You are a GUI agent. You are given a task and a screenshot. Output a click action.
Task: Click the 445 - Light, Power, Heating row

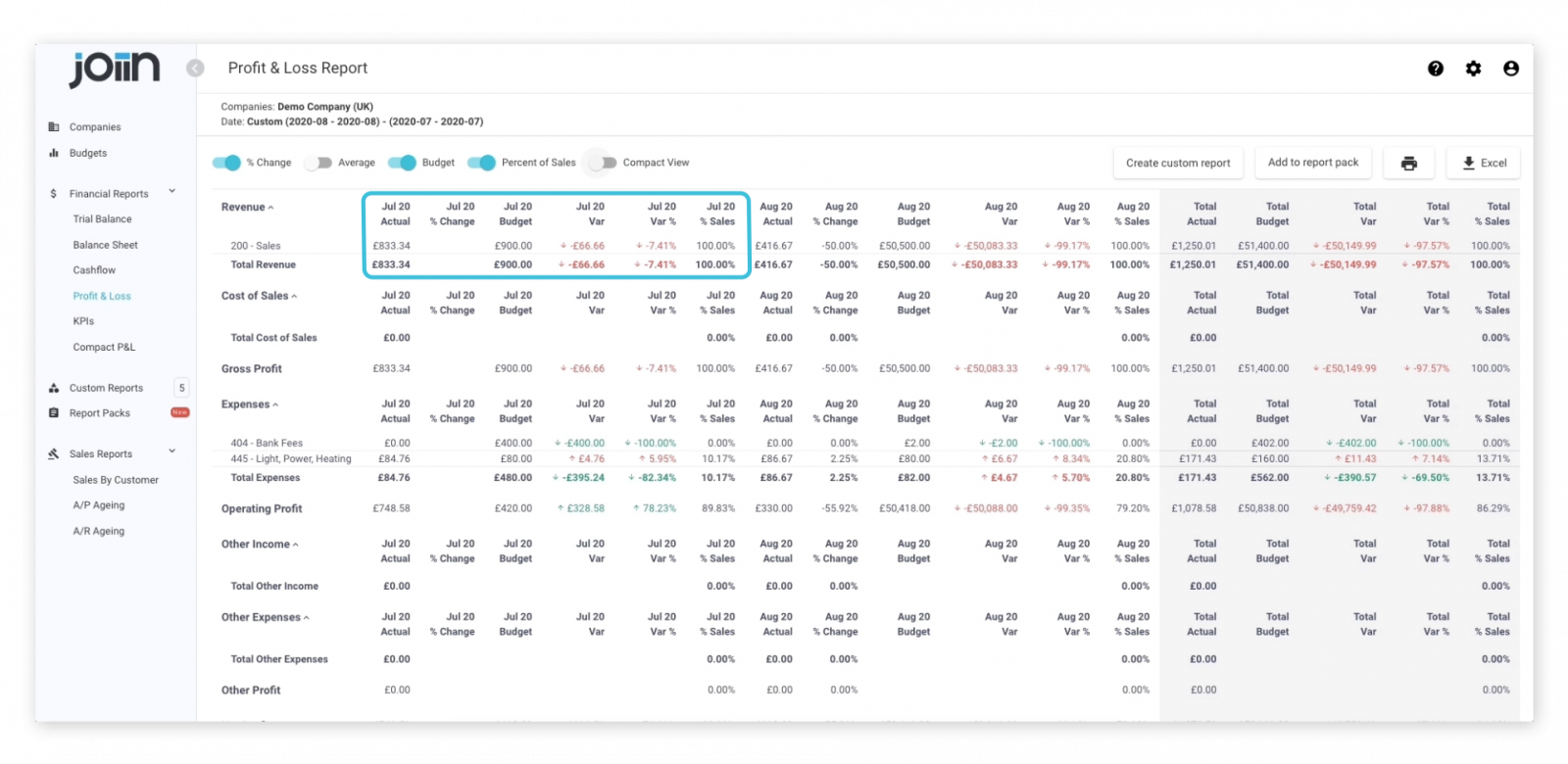tap(291, 459)
